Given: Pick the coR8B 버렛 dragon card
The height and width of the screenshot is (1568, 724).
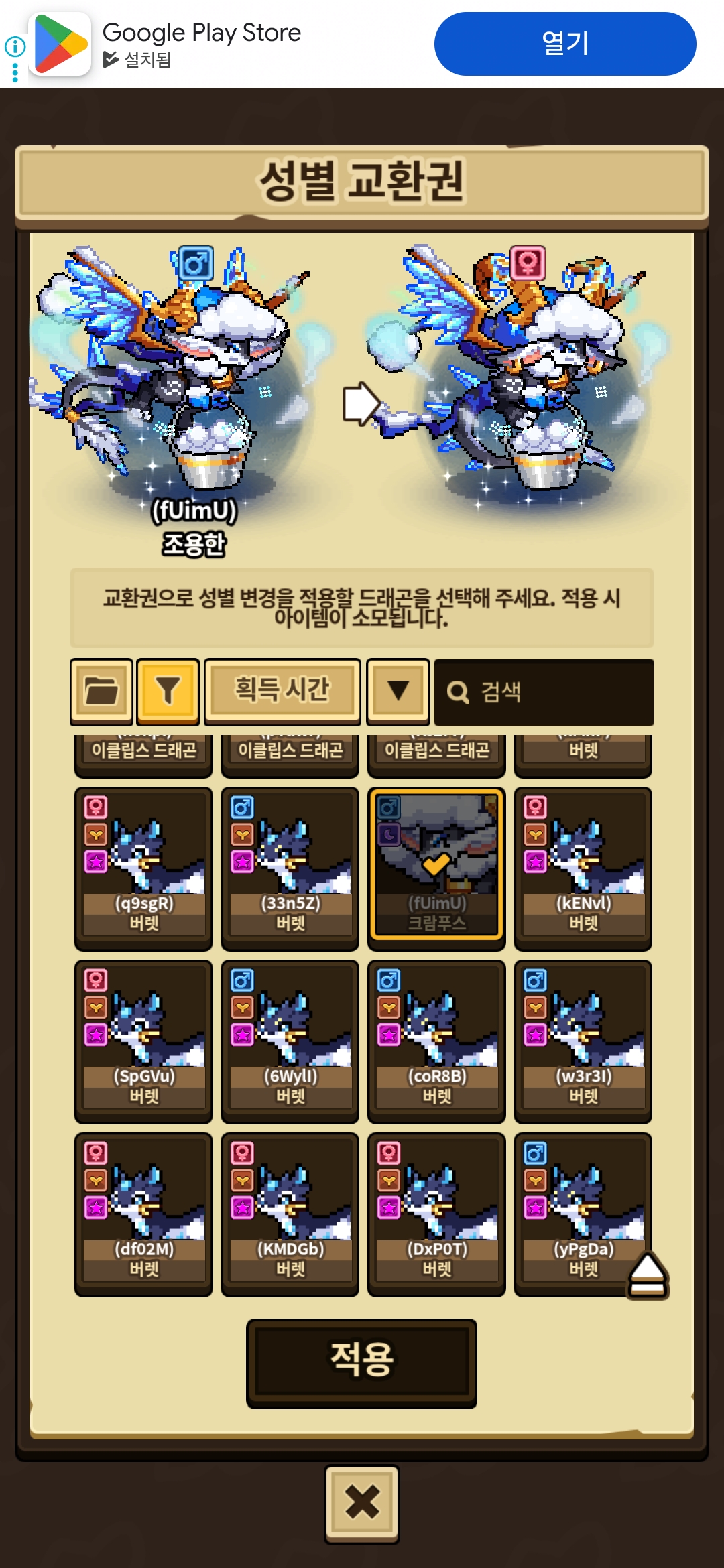Looking at the screenshot, I should (436, 1041).
